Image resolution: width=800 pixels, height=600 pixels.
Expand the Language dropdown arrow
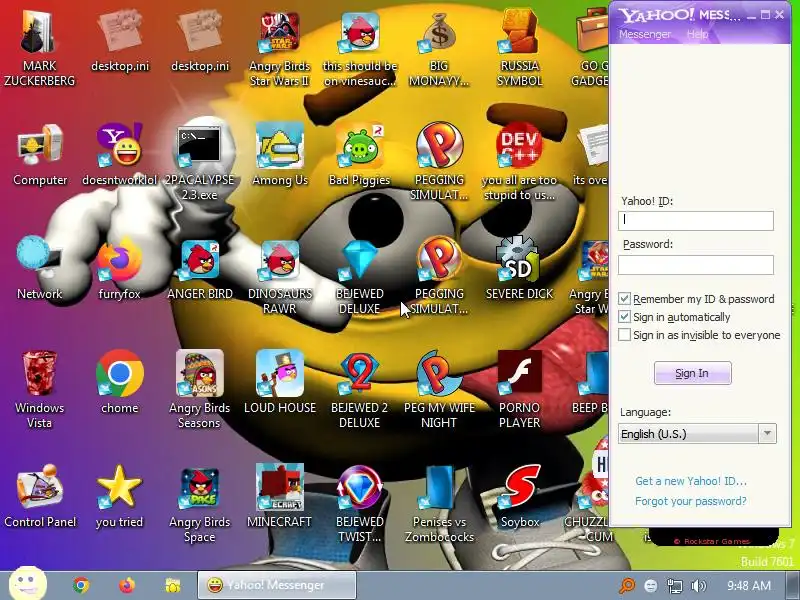point(767,434)
